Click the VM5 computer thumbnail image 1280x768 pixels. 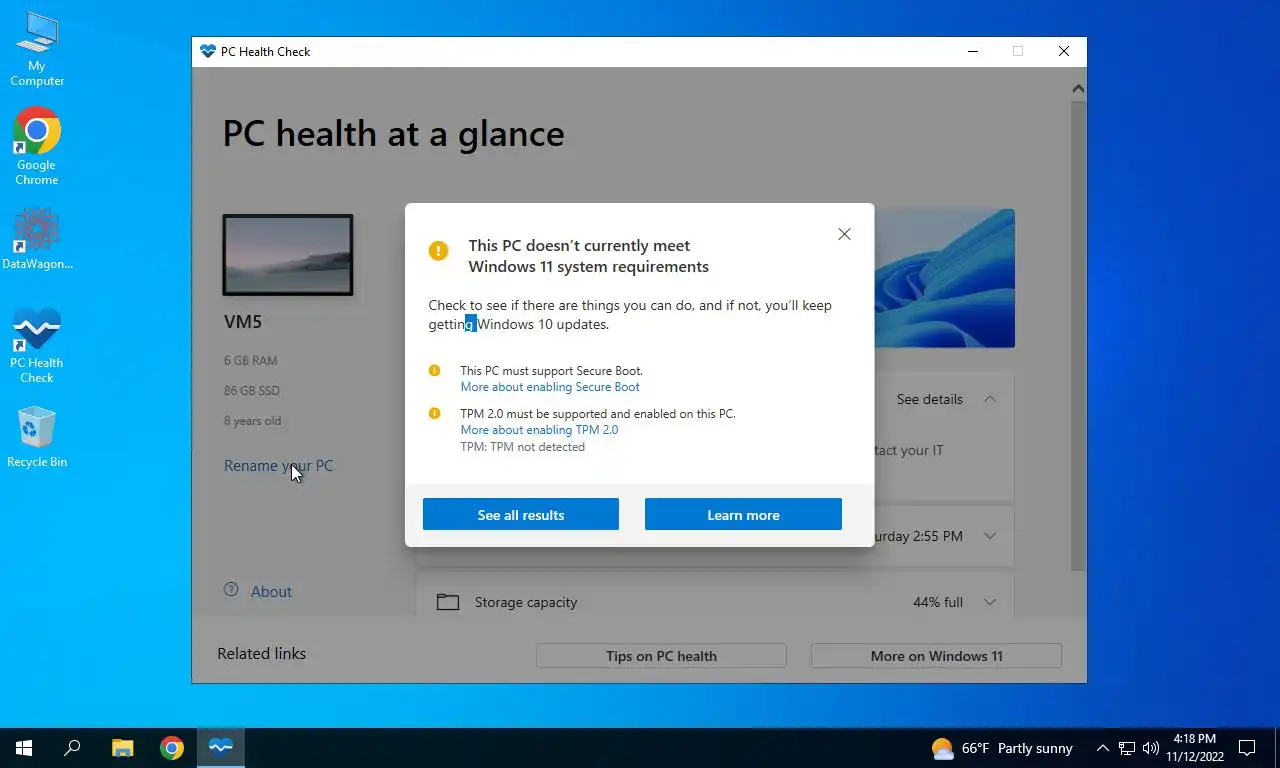(288, 255)
